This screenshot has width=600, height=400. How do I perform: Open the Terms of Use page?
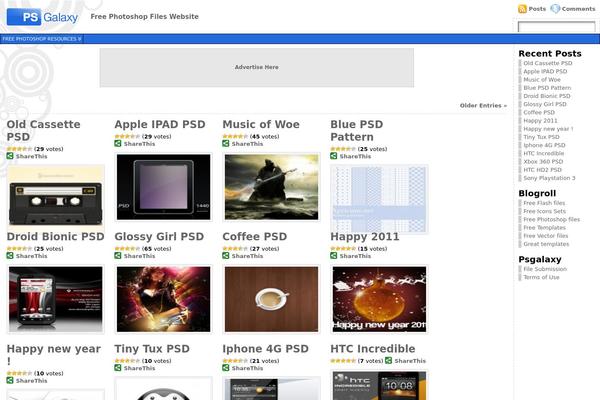(541, 277)
